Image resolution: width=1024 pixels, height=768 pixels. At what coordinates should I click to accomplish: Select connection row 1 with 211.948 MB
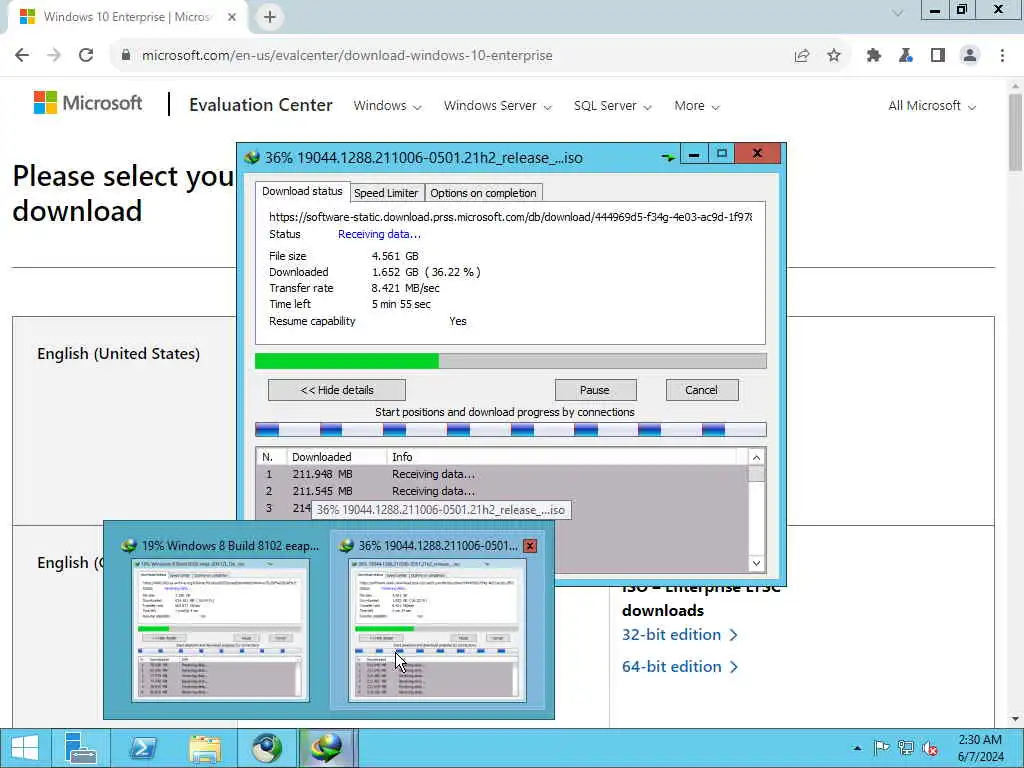coord(502,474)
